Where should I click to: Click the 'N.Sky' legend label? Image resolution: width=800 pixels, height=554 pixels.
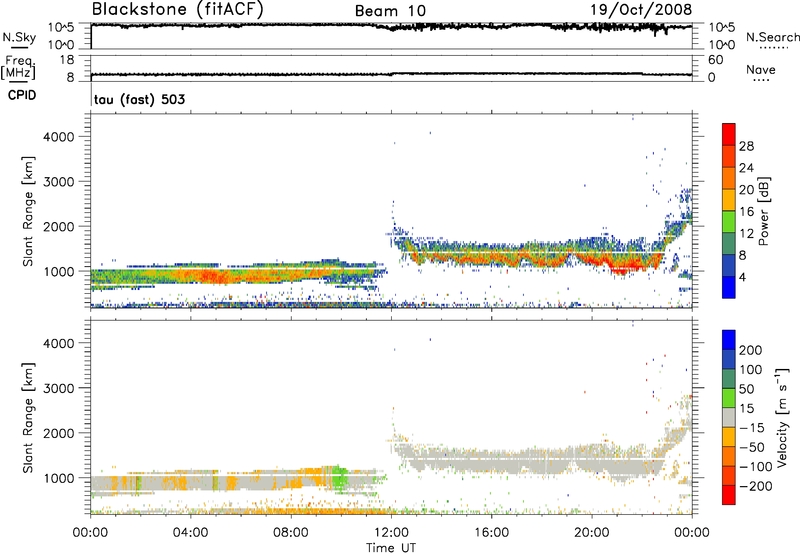pos(19,37)
